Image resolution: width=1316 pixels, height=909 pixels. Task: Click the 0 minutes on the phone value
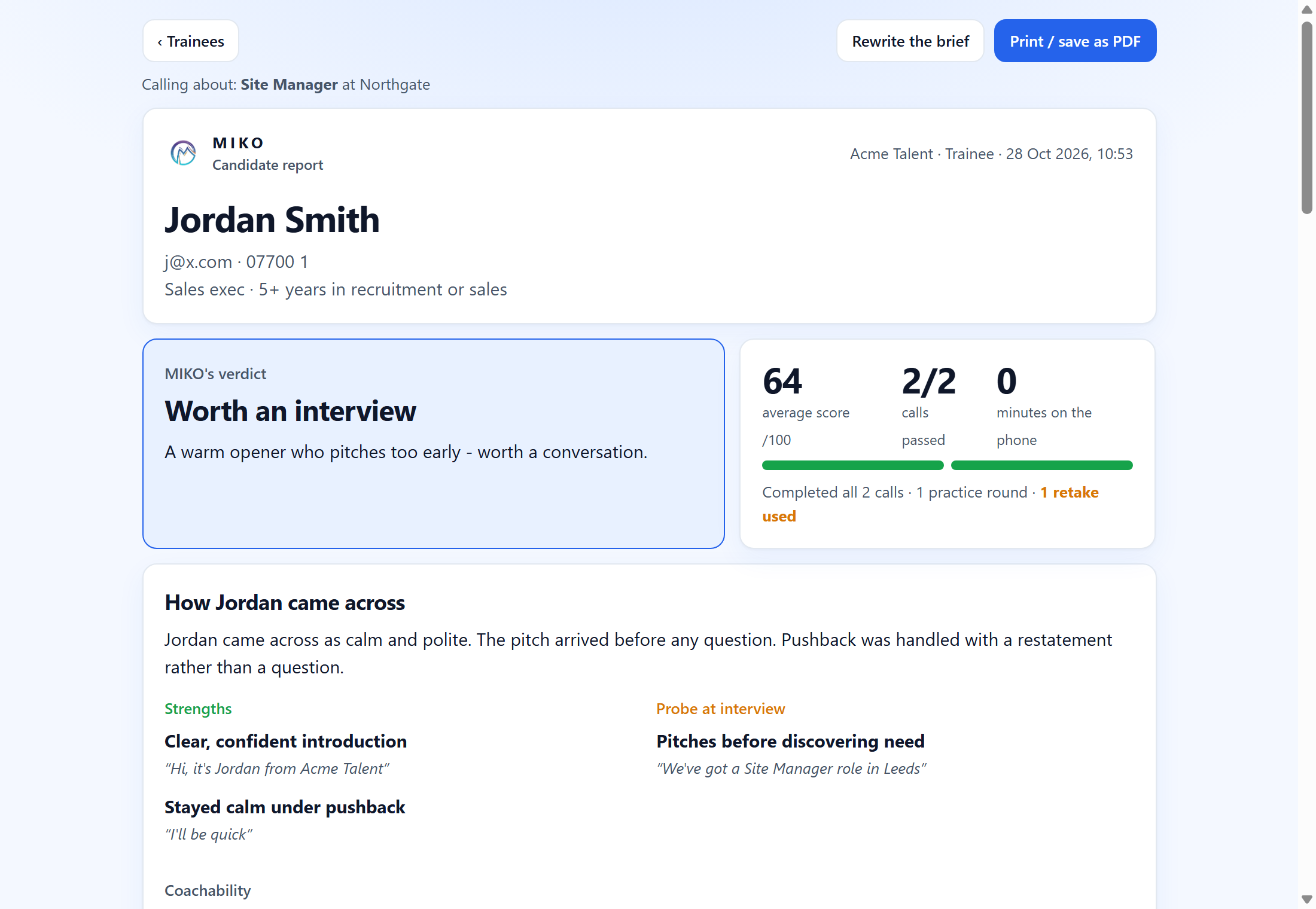pyautogui.click(x=1007, y=381)
